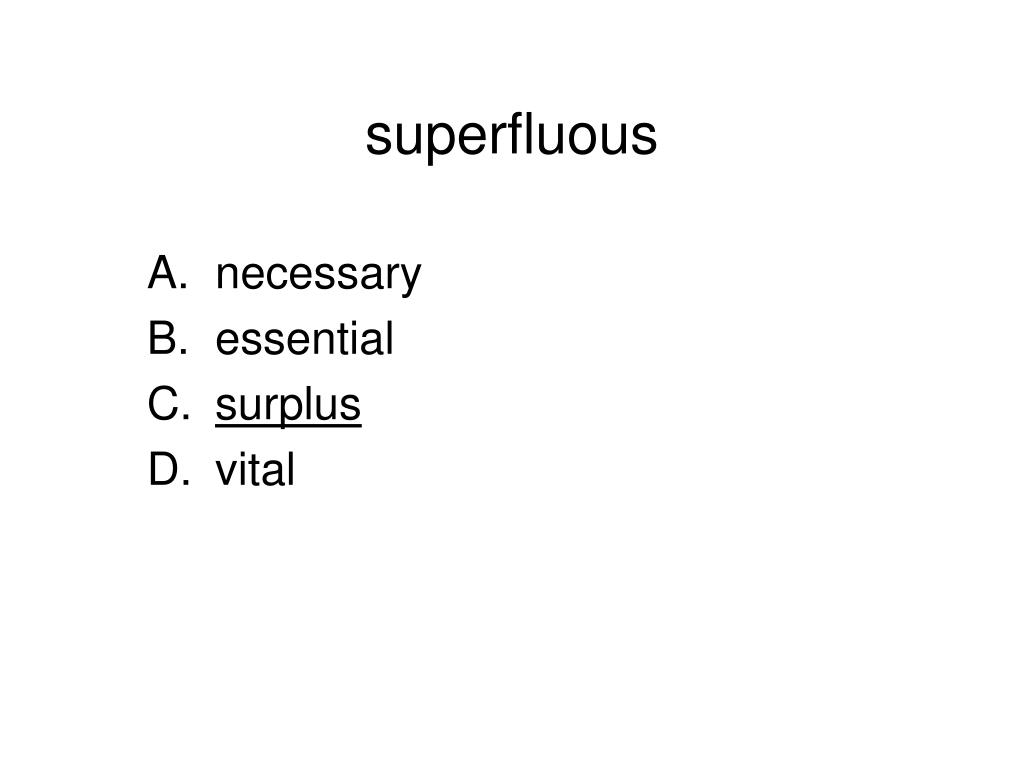This screenshot has width=1024, height=768.
Task: Open the underlined word 'surplus'
Action: pos(288,406)
